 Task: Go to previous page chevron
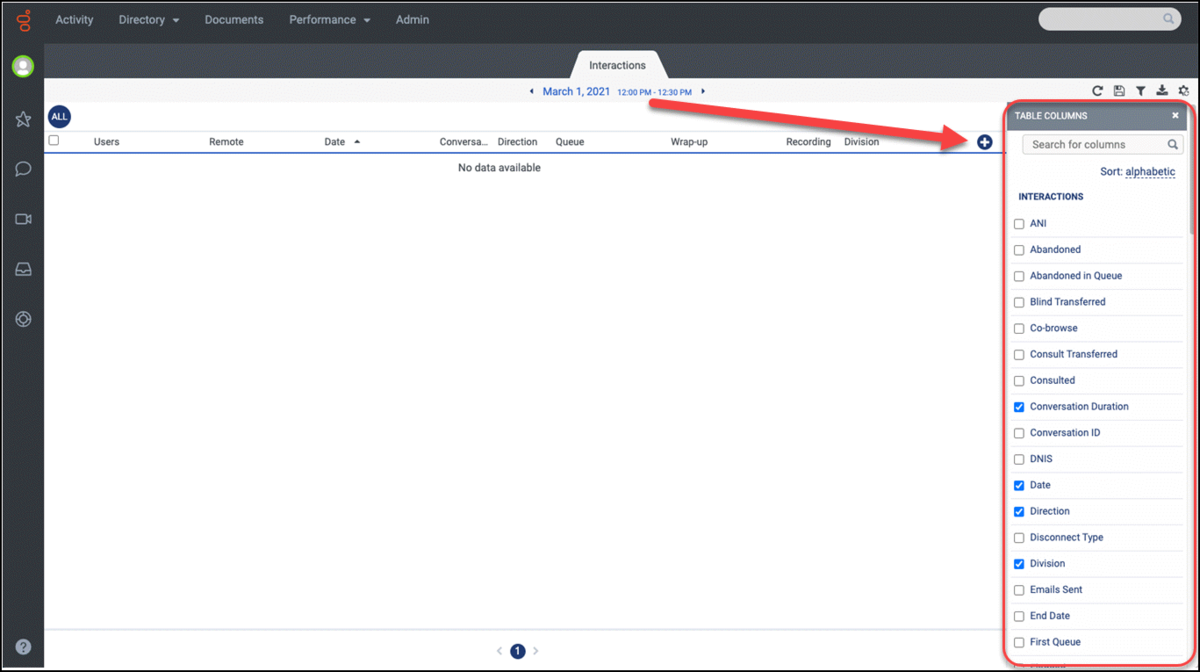coord(499,651)
